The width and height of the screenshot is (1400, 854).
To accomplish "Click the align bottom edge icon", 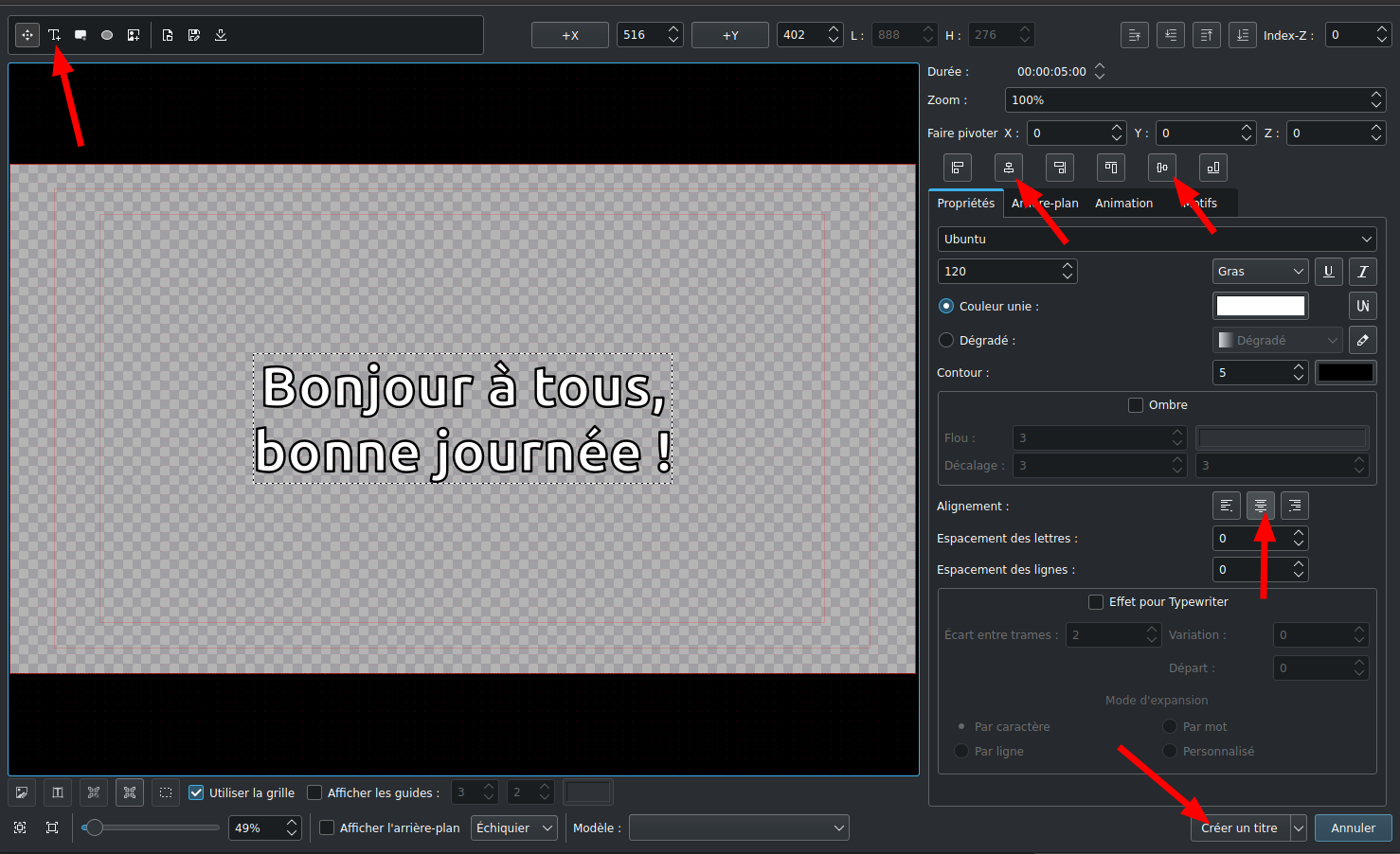I will pyautogui.click(x=1213, y=168).
